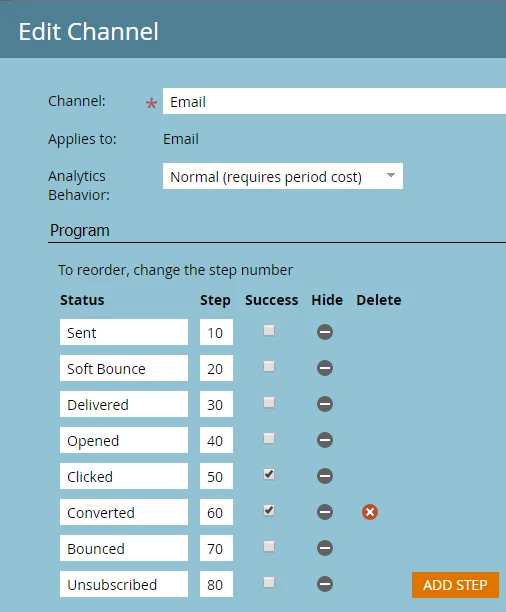The width and height of the screenshot is (506, 612).
Task: Edit the Opened status name field
Action: 124,440
